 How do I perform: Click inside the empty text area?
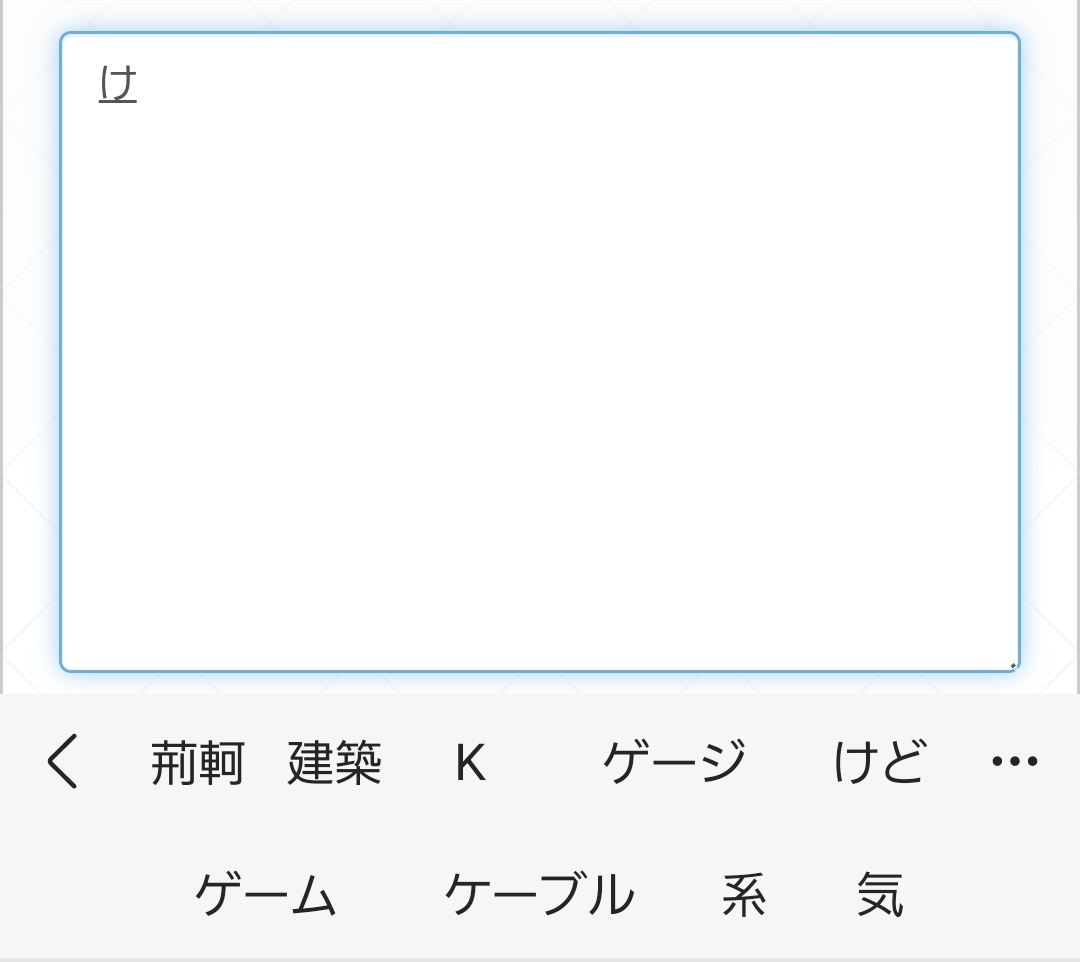point(540,380)
